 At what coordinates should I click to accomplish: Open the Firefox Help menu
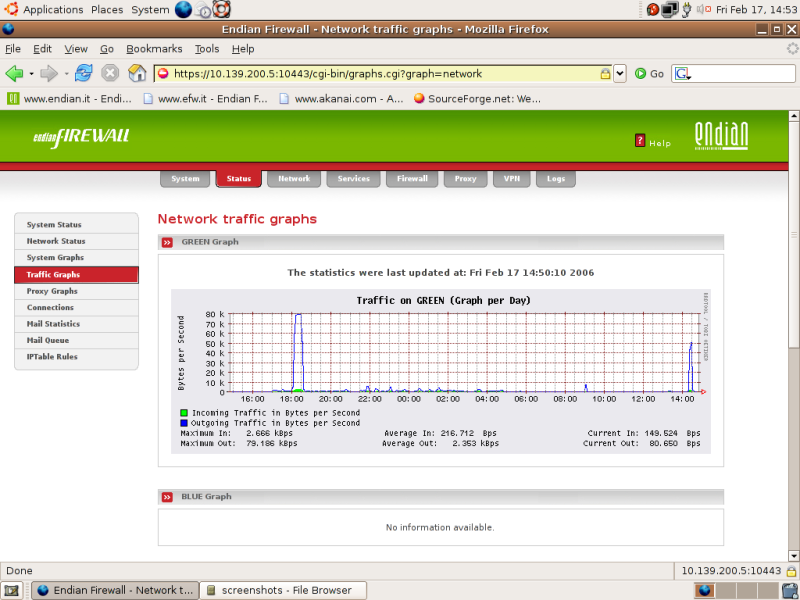pos(243,49)
